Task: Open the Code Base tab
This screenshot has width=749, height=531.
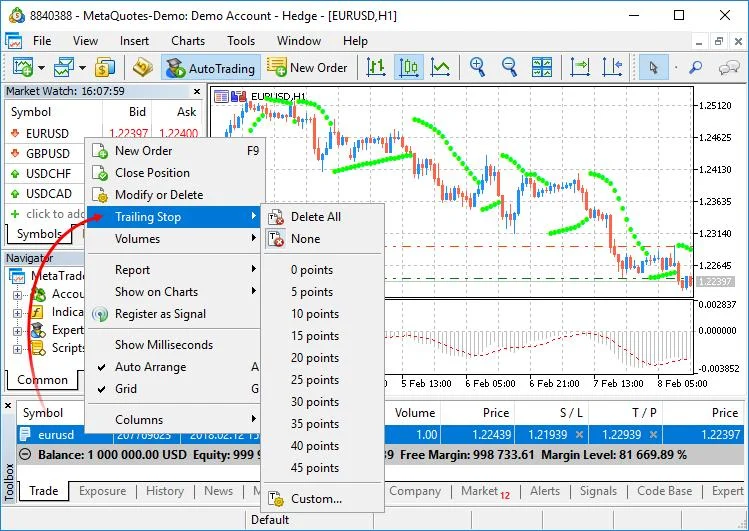Action: (x=664, y=491)
